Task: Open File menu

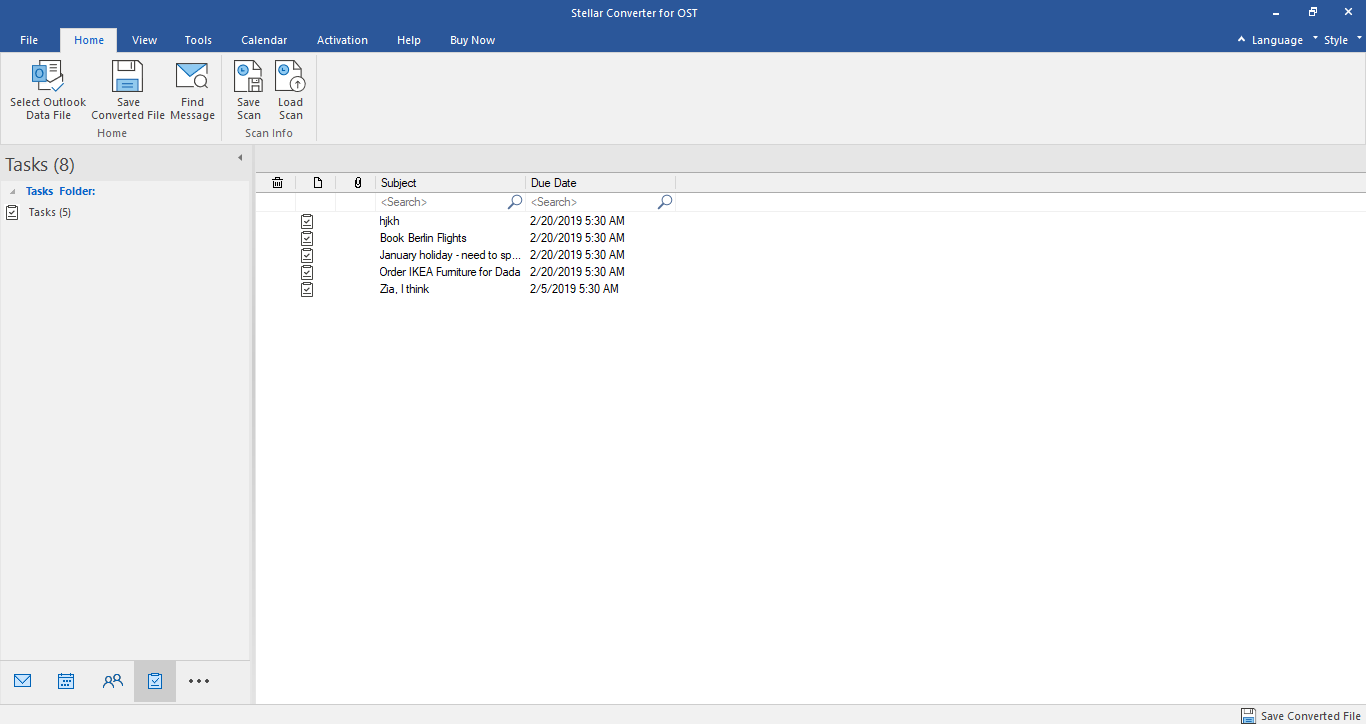Action: 29,40
